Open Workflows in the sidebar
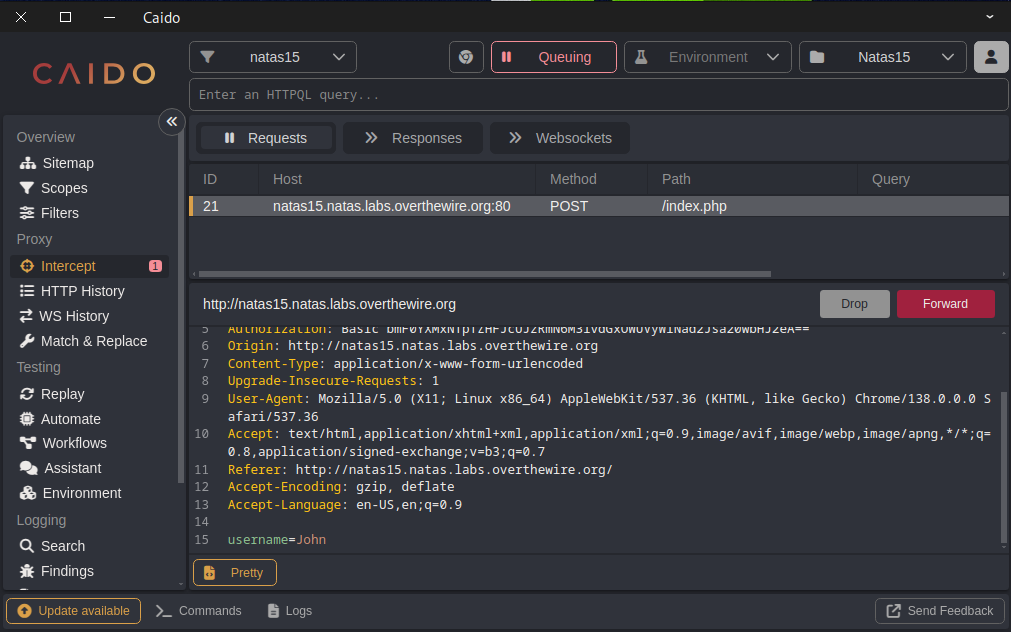This screenshot has height=632, width=1011. (x=73, y=443)
